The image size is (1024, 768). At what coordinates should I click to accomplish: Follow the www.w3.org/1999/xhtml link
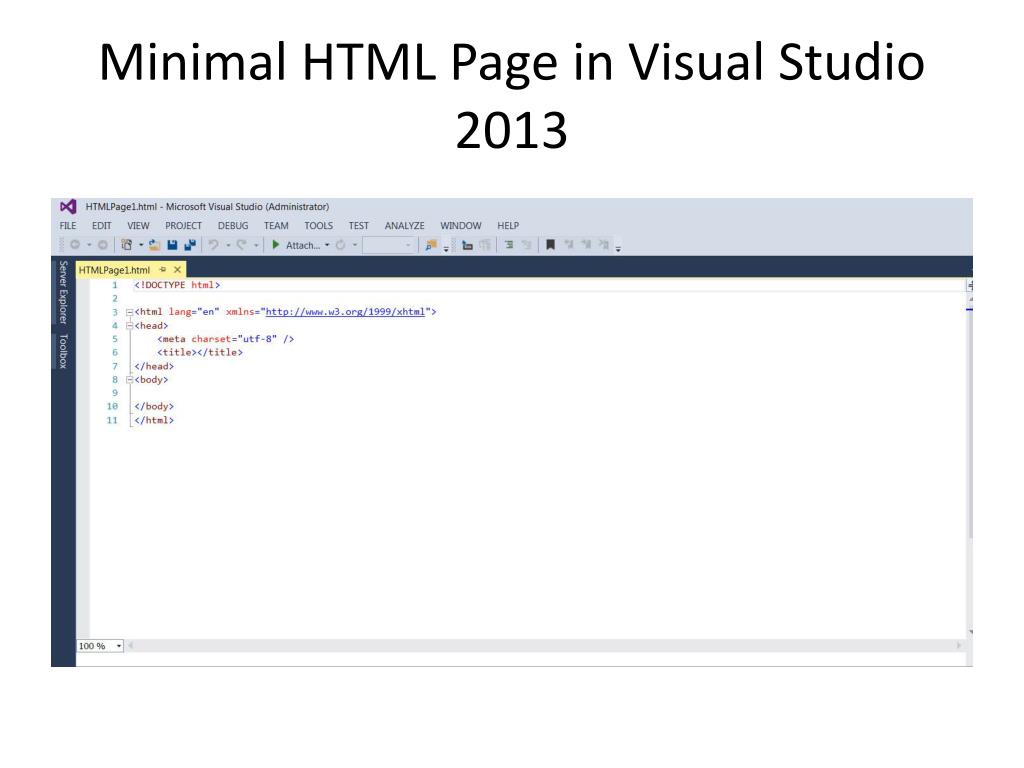[x=345, y=312]
